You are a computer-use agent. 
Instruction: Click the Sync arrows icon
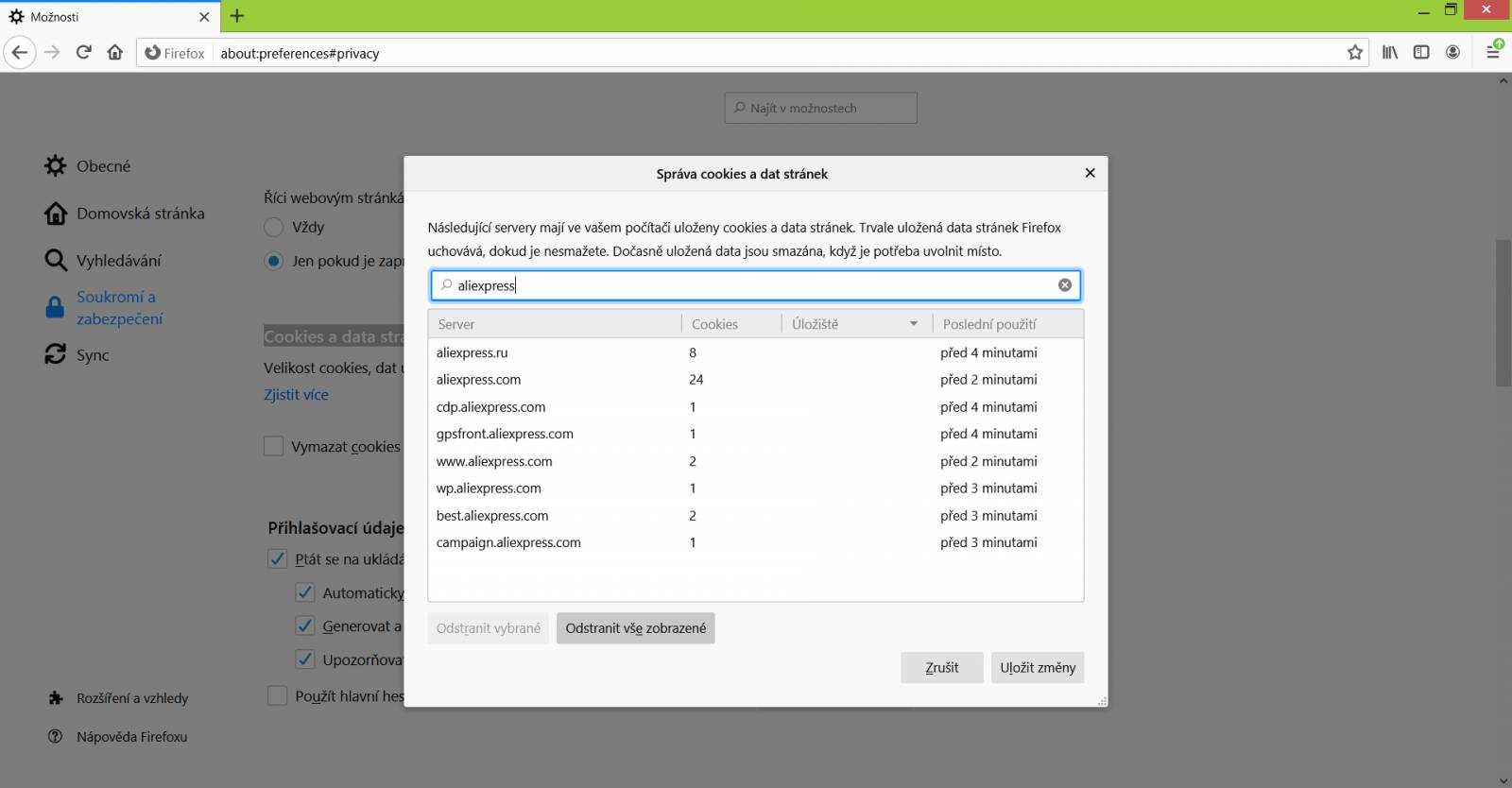(56, 354)
